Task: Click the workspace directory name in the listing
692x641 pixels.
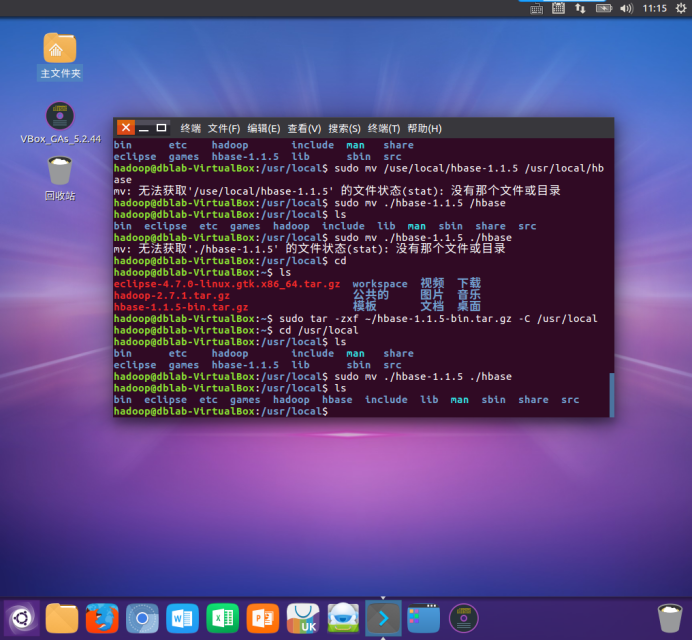Action: tap(380, 284)
